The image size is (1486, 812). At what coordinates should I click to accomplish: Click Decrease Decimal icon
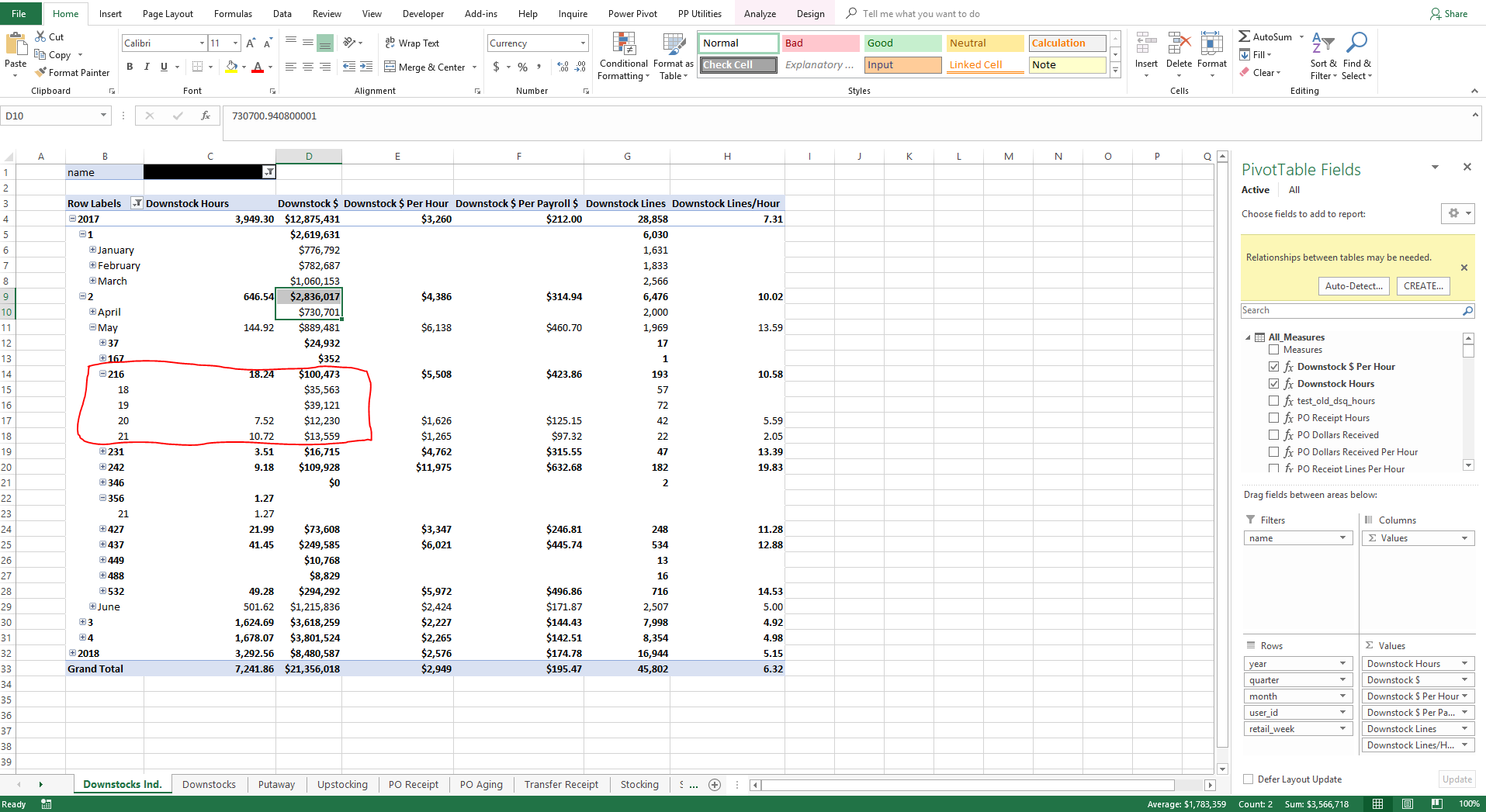coord(580,67)
